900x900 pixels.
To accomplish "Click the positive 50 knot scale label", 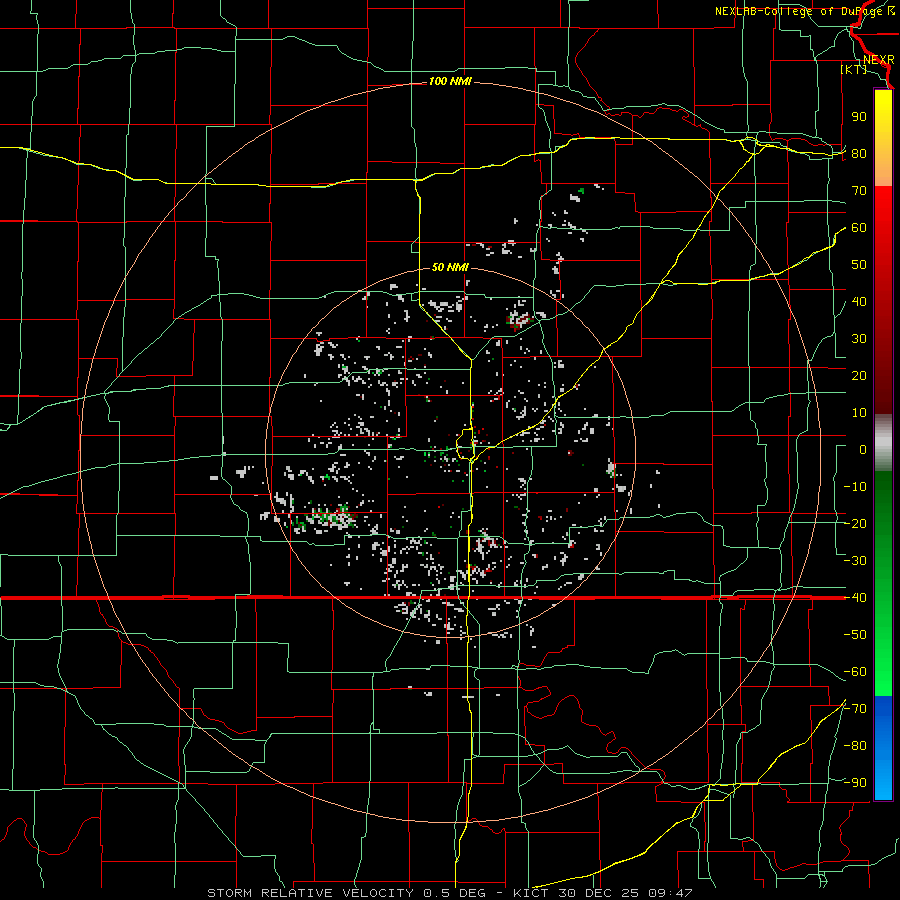I will pos(859,265).
